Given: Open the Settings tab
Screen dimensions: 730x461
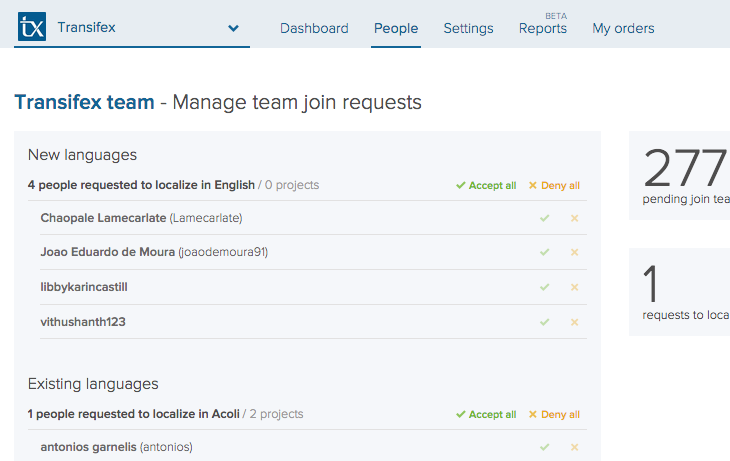Looking at the screenshot, I should [468, 28].
